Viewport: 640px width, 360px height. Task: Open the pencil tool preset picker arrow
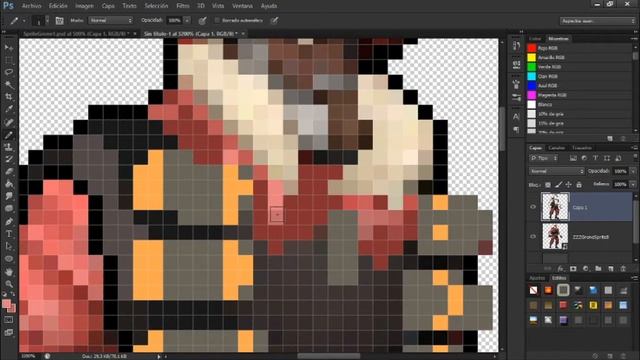(24, 20)
